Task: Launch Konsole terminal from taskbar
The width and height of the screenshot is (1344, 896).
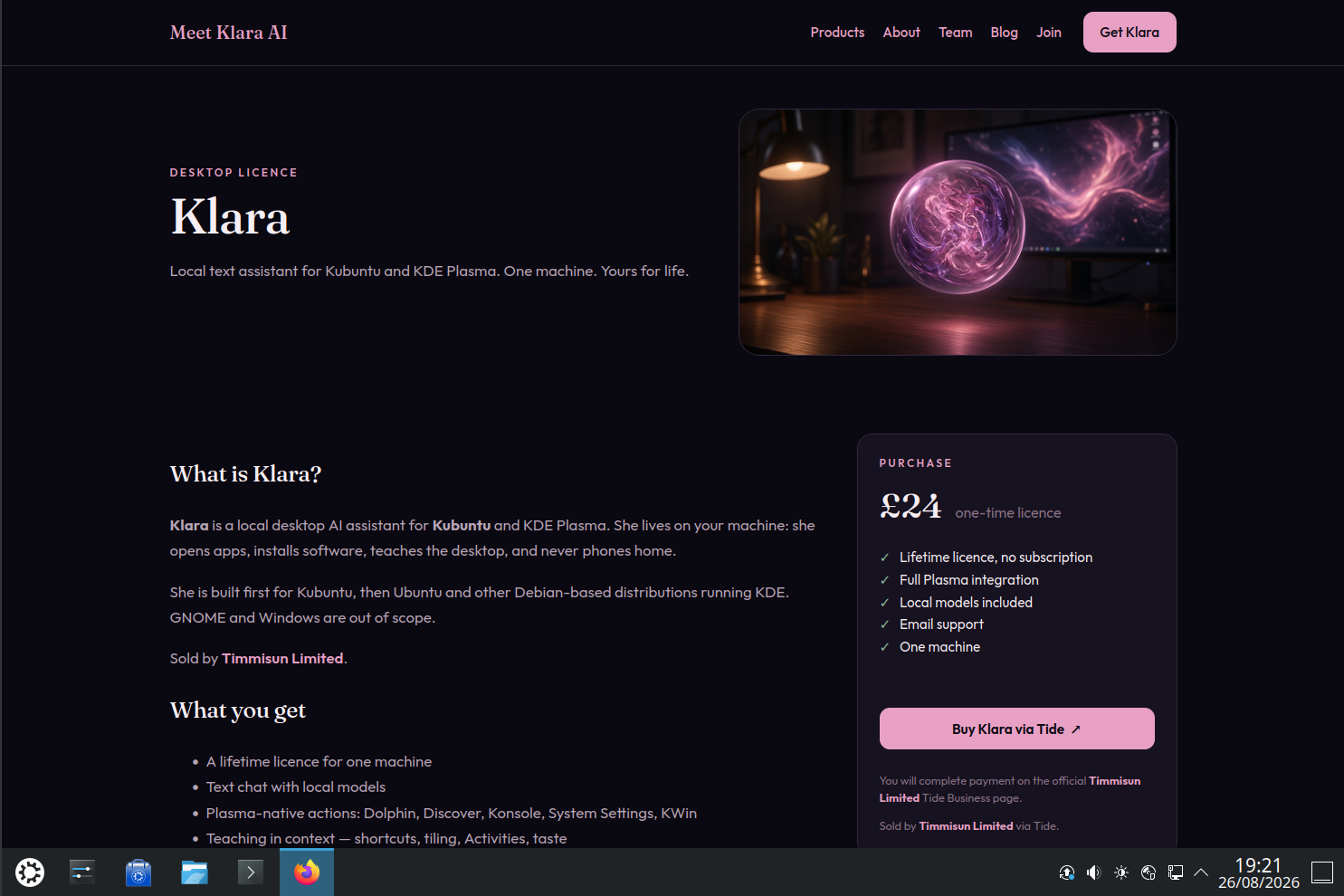Action: tap(251, 872)
